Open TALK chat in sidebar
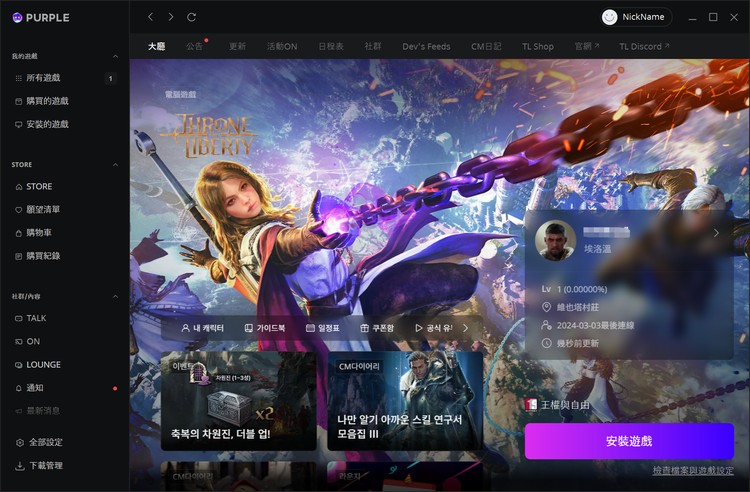The width and height of the screenshot is (750, 492). (x=31, y=318)
